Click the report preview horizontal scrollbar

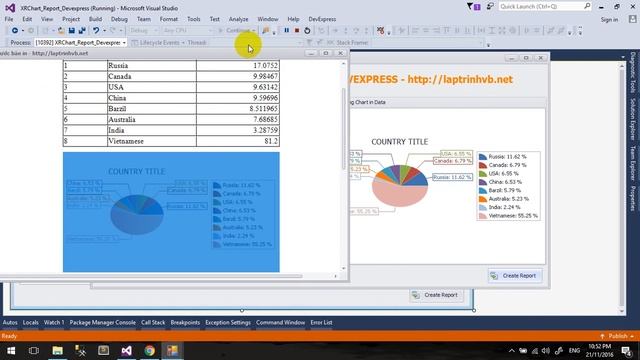151,276
